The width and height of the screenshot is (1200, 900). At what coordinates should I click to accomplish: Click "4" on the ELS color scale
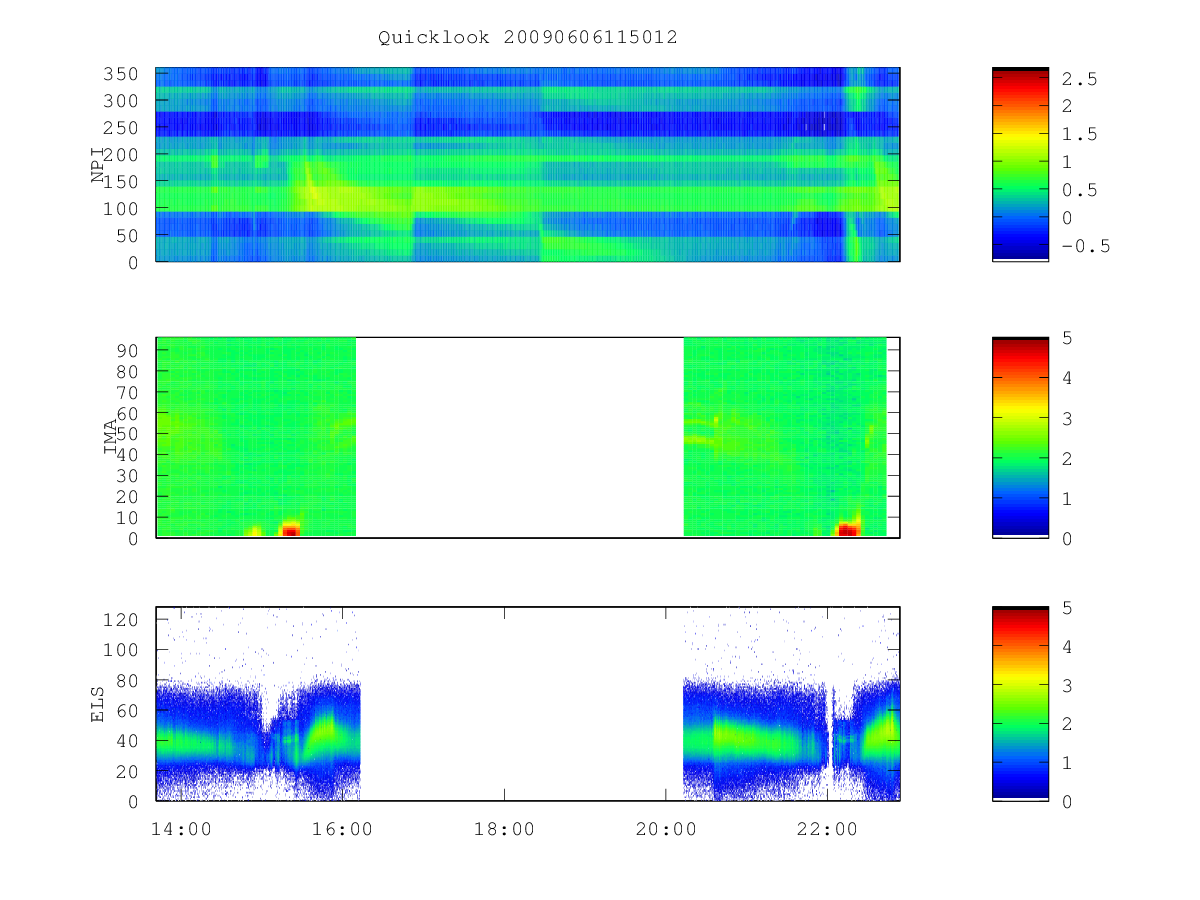pos(1067,647)
